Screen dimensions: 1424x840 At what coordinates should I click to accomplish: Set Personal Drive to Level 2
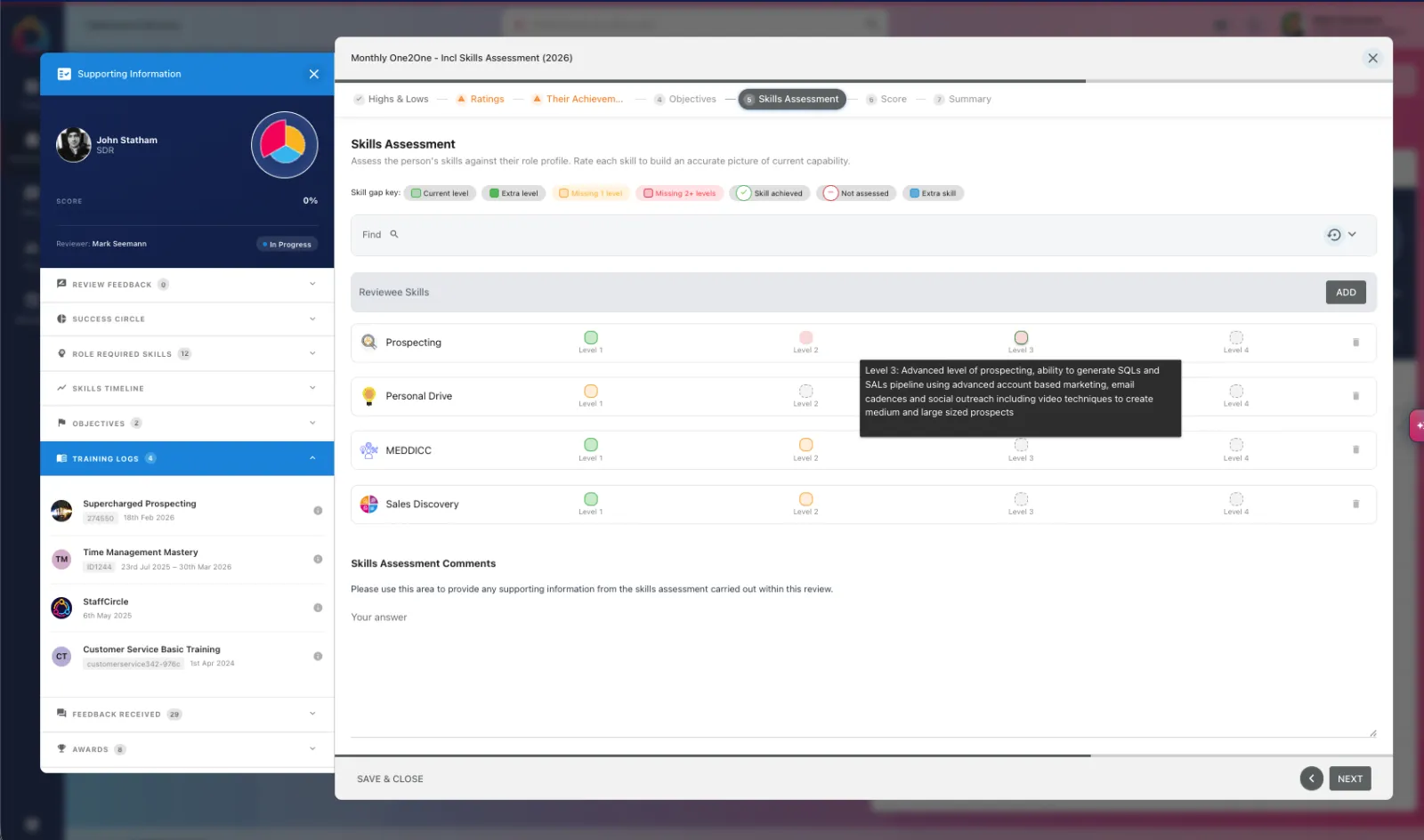pyautogui.click(x=805, y=391)
